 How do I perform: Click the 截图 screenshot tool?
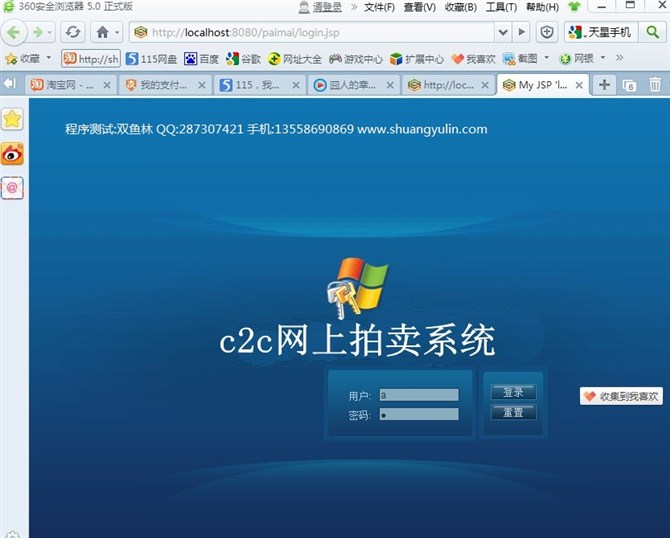pos(520,59)
